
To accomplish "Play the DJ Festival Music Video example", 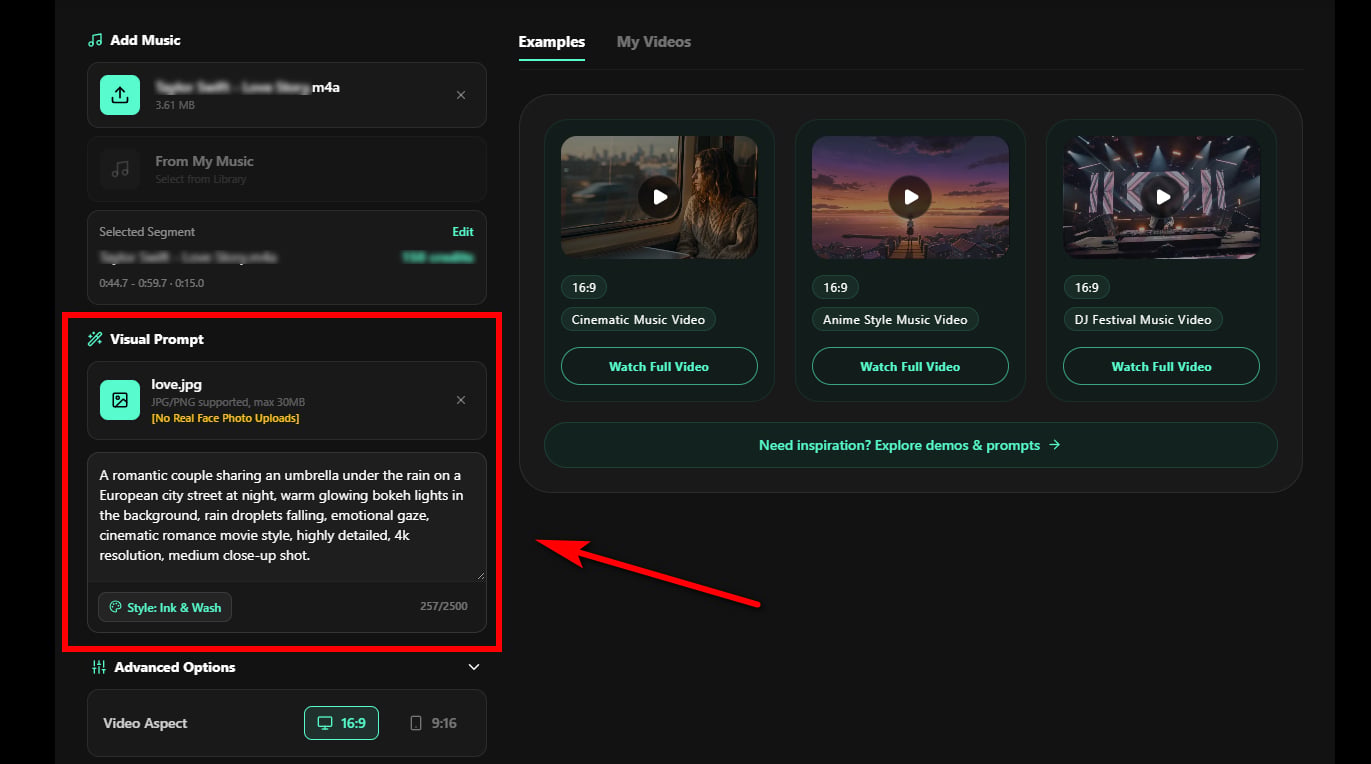I will click(1161, 197).
